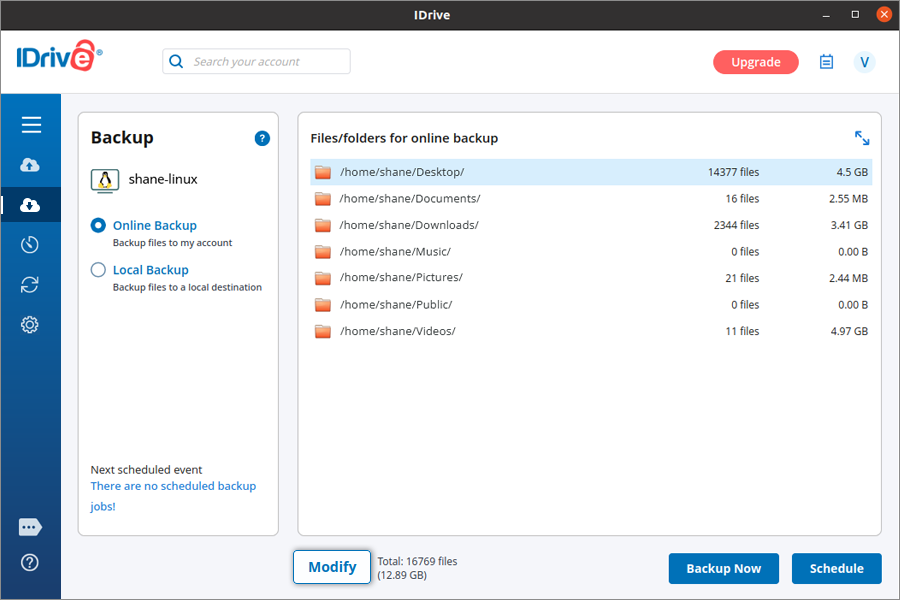Image resolution: width=900 pixels, height=600 pixels.
Task: Open the feedback chat bubble icon
Action: 30,527
